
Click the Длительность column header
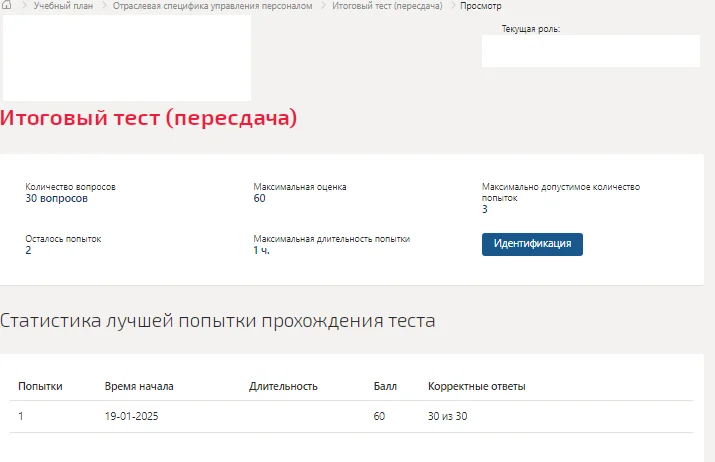tap(283, 386)
